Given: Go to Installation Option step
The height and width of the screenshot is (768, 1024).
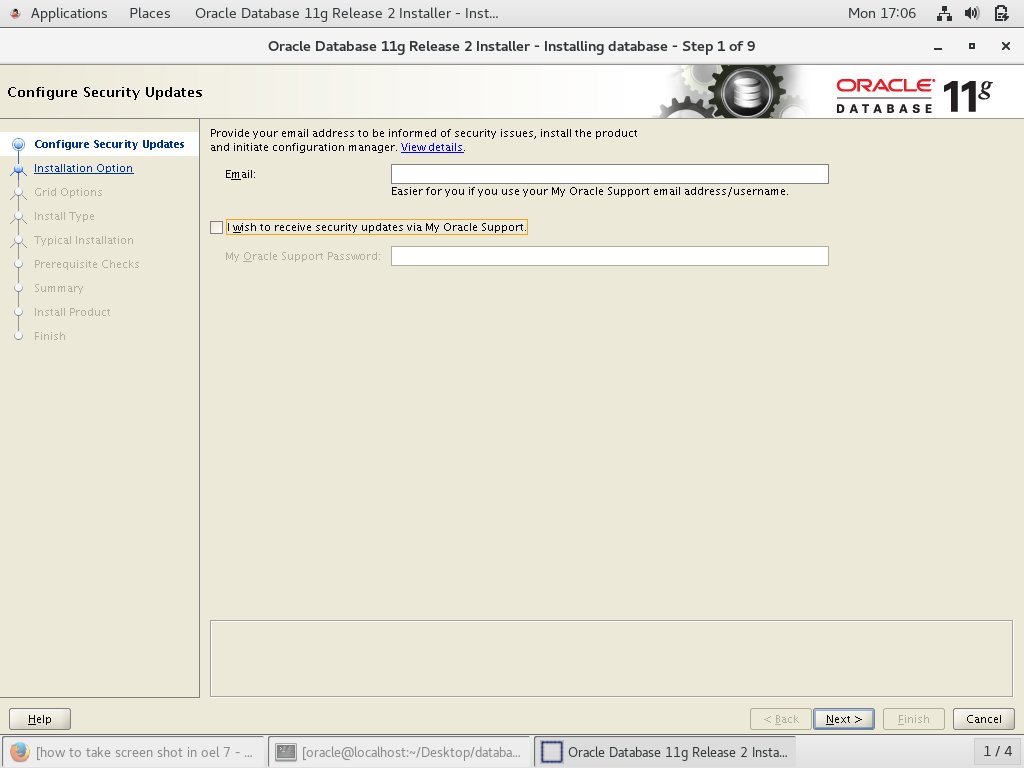Looking at the screenshot, I should click(x=84, y=168).
